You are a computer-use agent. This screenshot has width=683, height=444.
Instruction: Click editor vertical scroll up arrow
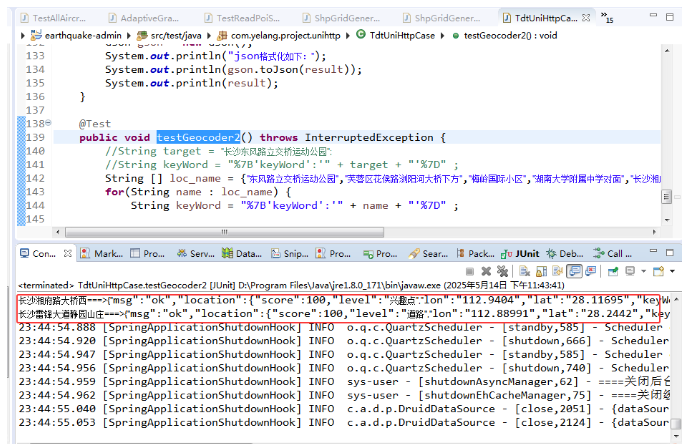[x=667, y=51]
